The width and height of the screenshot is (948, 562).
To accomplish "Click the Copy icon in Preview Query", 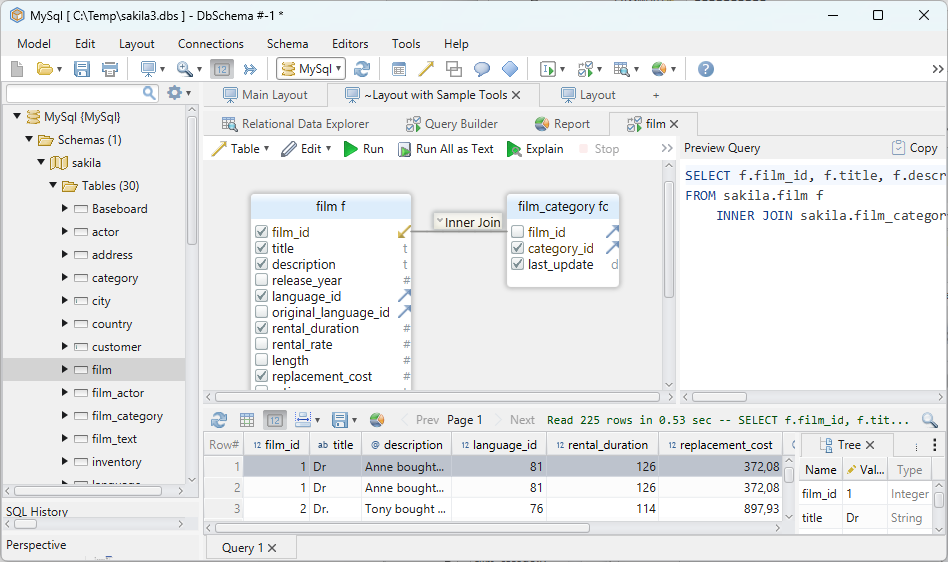I will 898,147.
